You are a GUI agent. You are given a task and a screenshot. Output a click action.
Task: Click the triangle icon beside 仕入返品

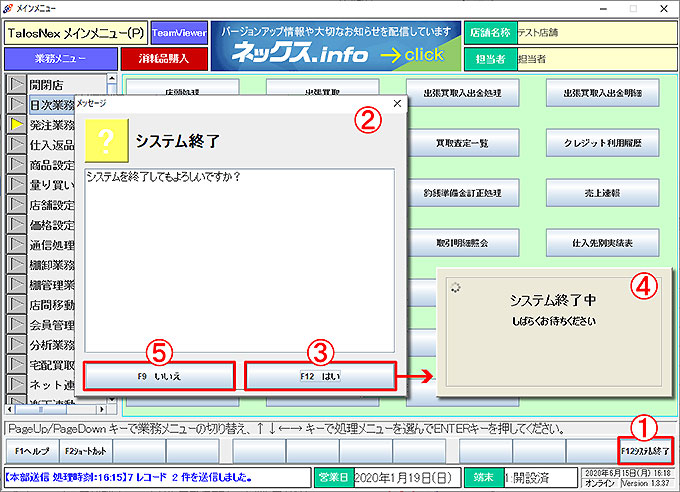[x=16, y=144]
